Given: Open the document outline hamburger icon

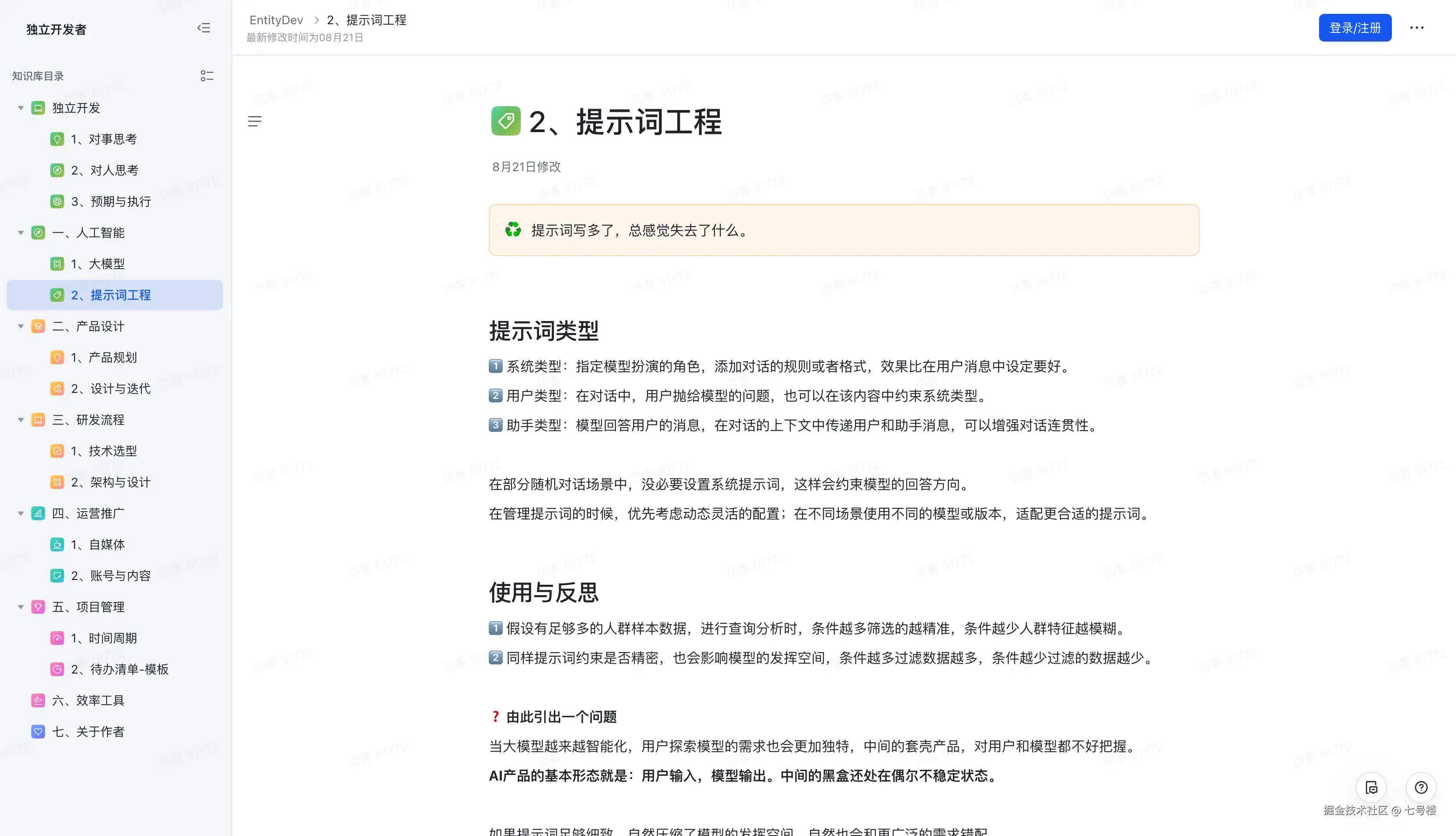Looking at the screenshot, I should (255, 121).
